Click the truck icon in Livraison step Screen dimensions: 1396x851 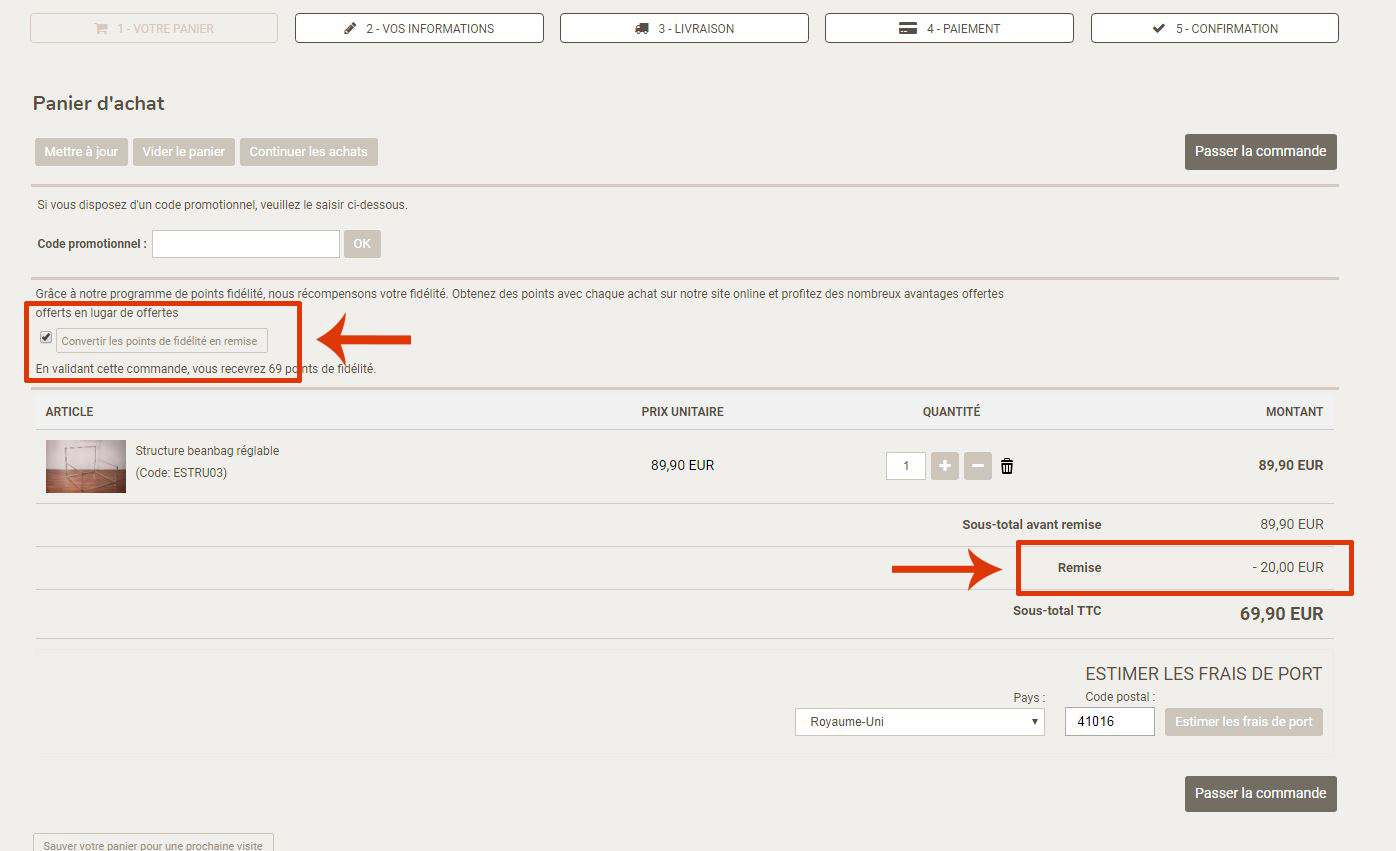click(642, 29)
